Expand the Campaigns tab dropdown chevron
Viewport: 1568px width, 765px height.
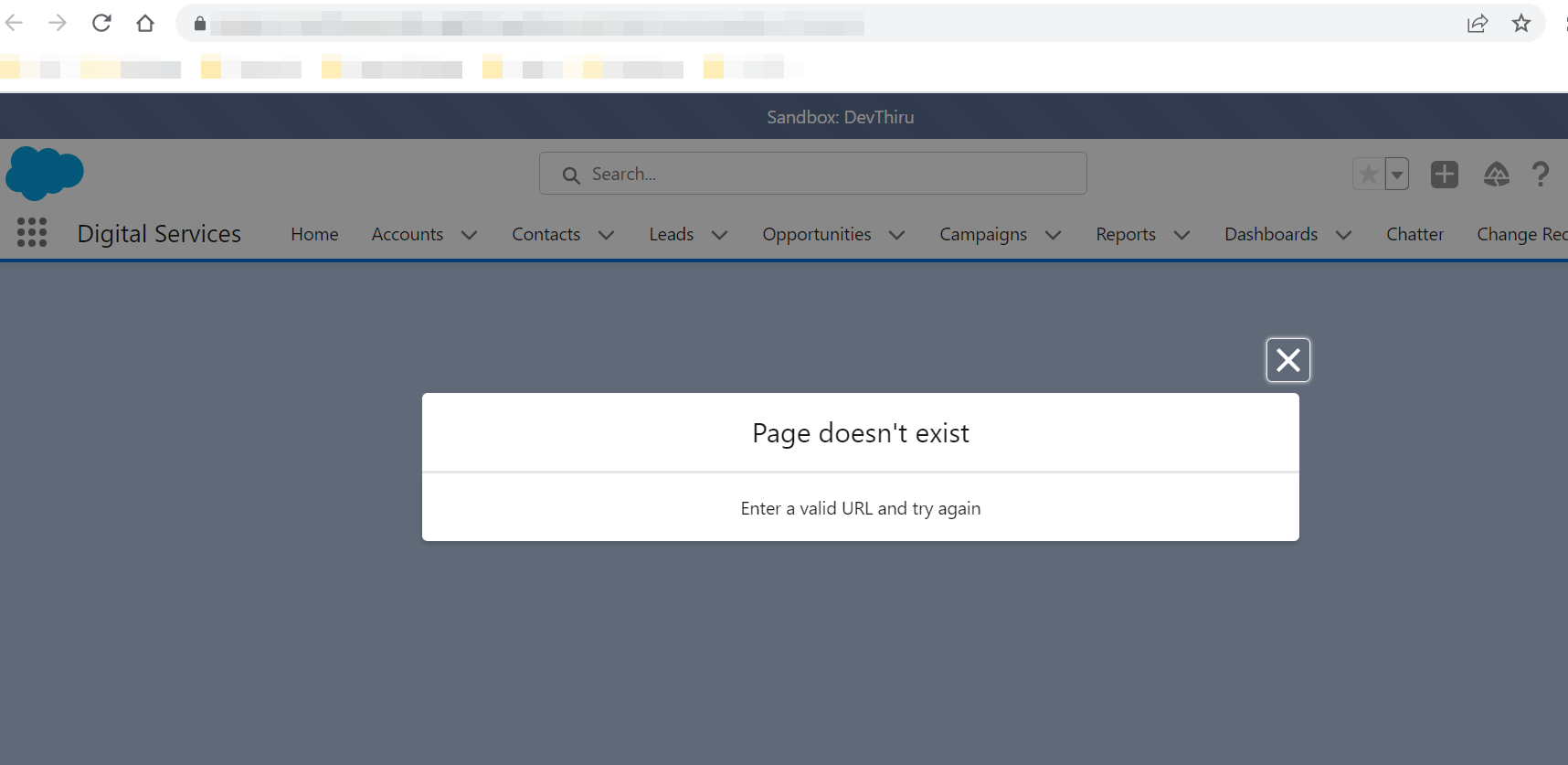pyautogui.click(x=1053, y=235)
